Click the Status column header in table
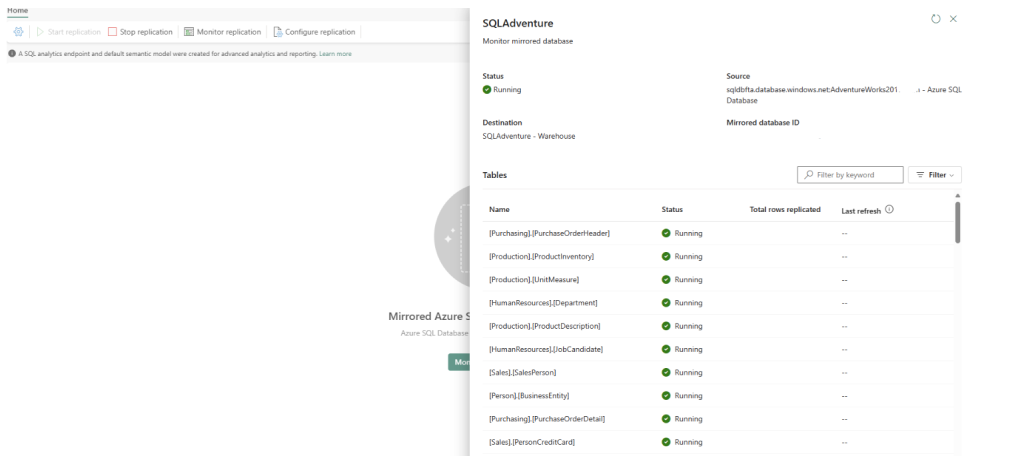Viewport: 1024px width, 456px height. (672, 210)
